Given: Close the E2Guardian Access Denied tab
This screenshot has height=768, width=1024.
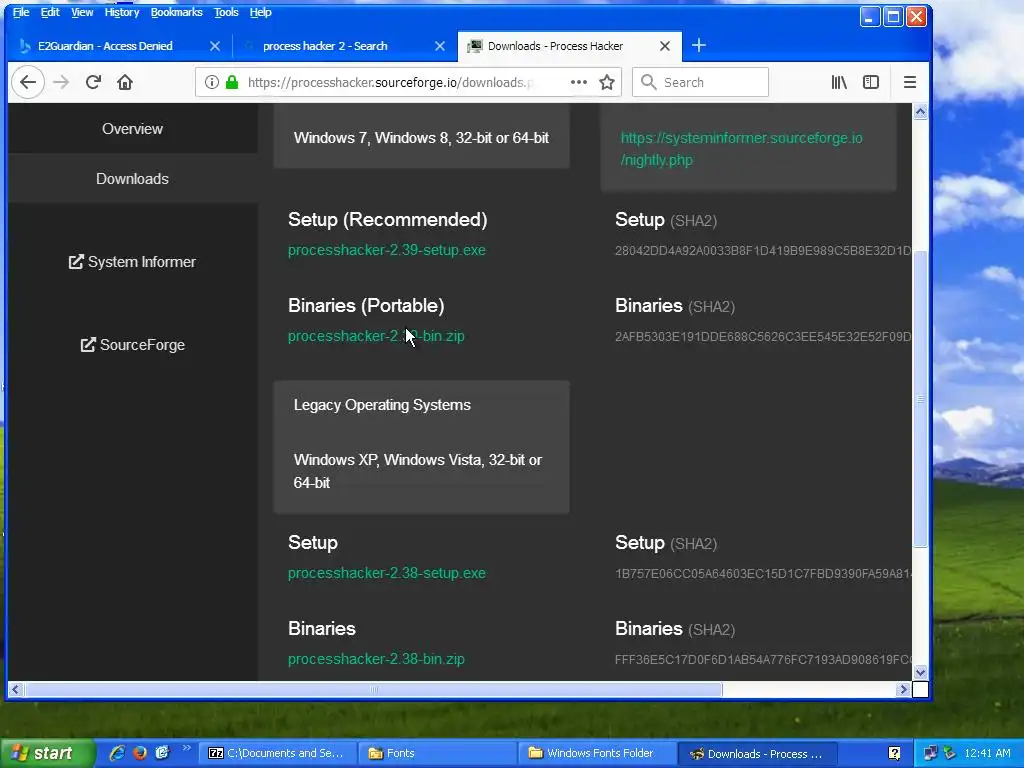Looking at the screenshot, I should (215, 46).
